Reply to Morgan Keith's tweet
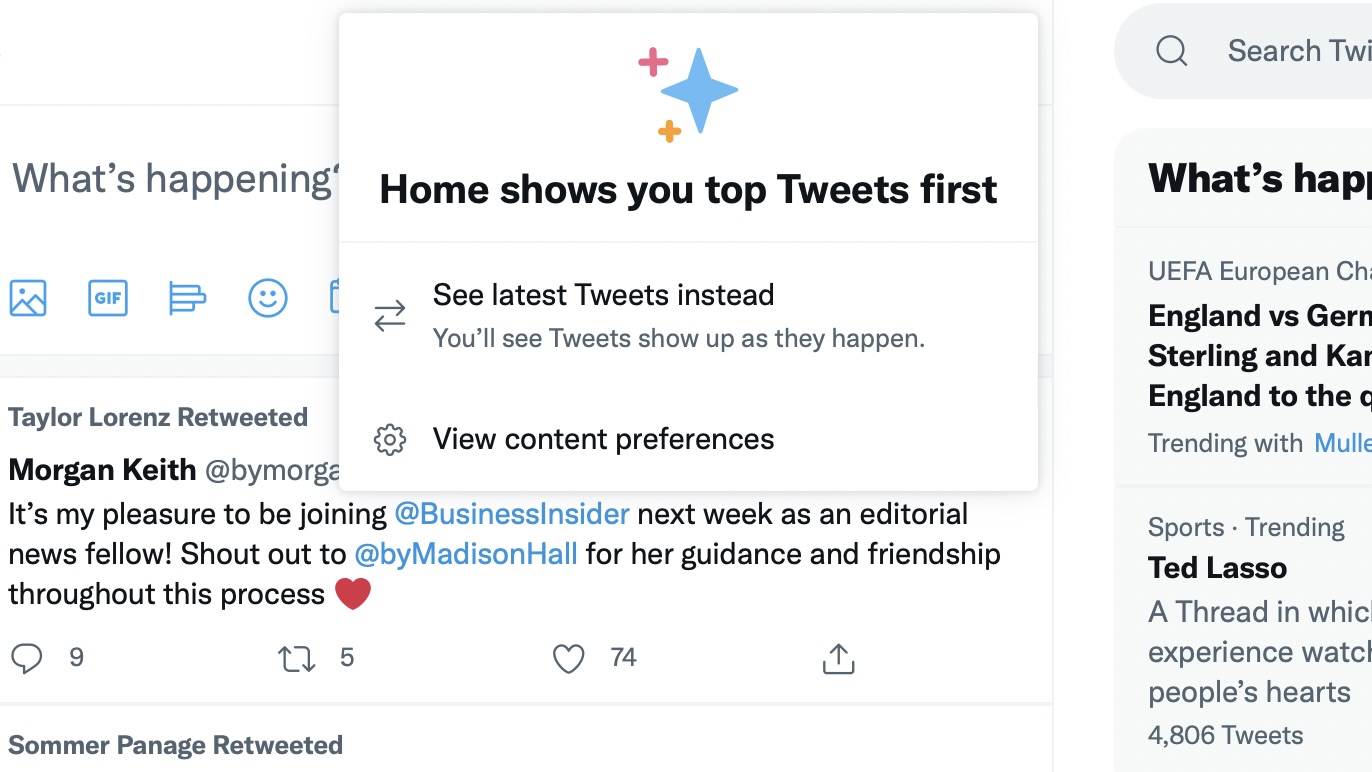 (x=27, y=658)
